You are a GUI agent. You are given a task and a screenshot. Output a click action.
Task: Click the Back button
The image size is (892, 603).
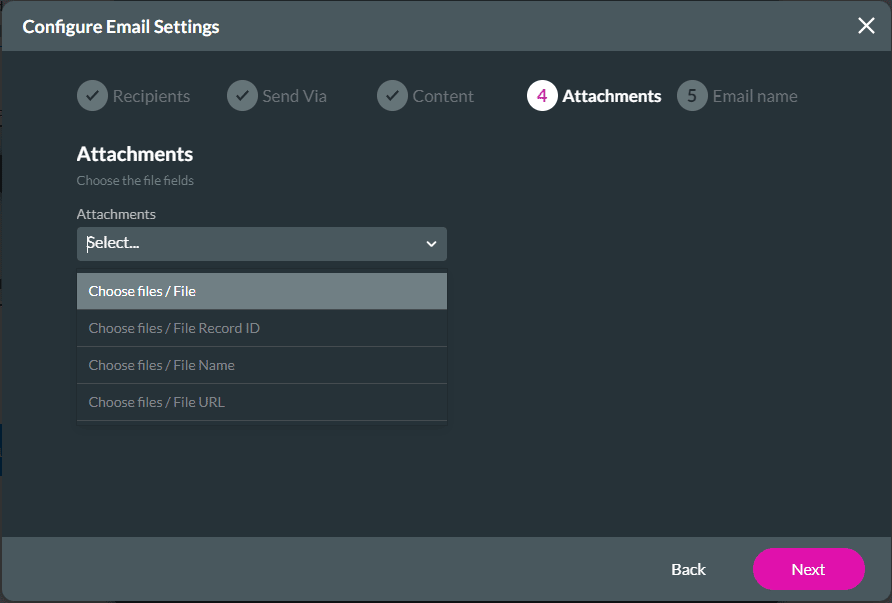point(688,569)
